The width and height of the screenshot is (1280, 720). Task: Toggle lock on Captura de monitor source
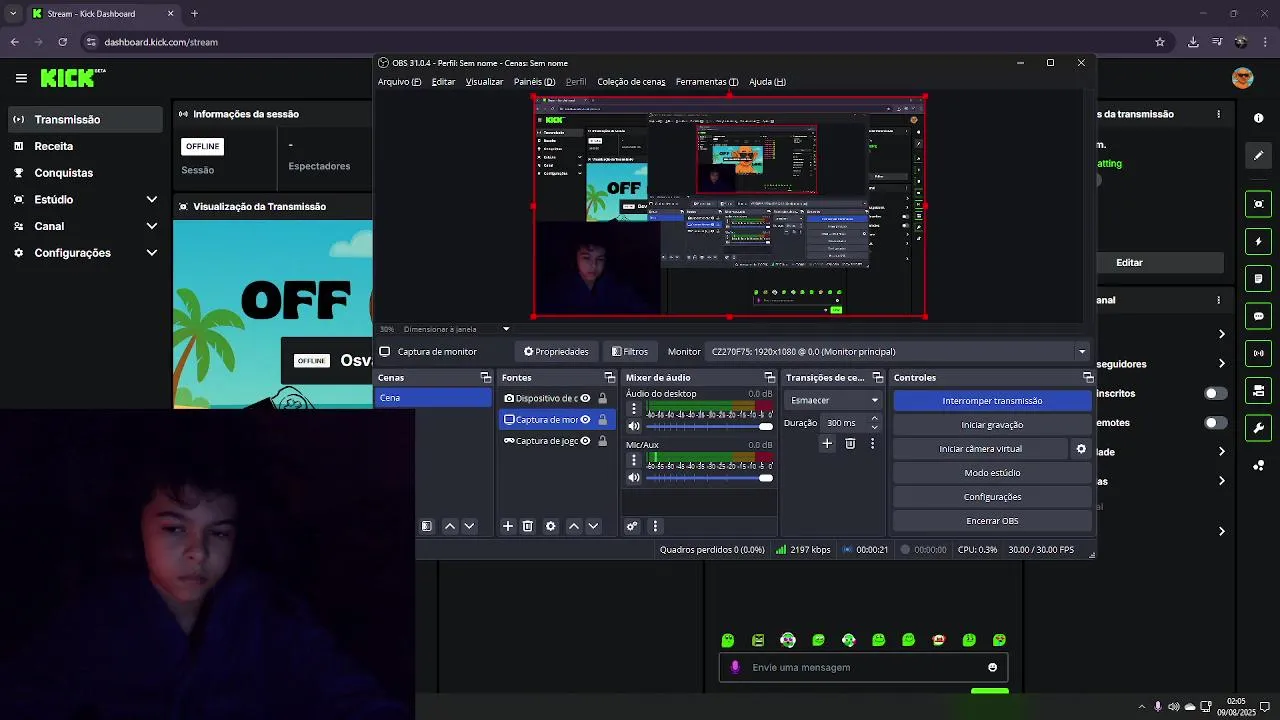tap(602, 420)
